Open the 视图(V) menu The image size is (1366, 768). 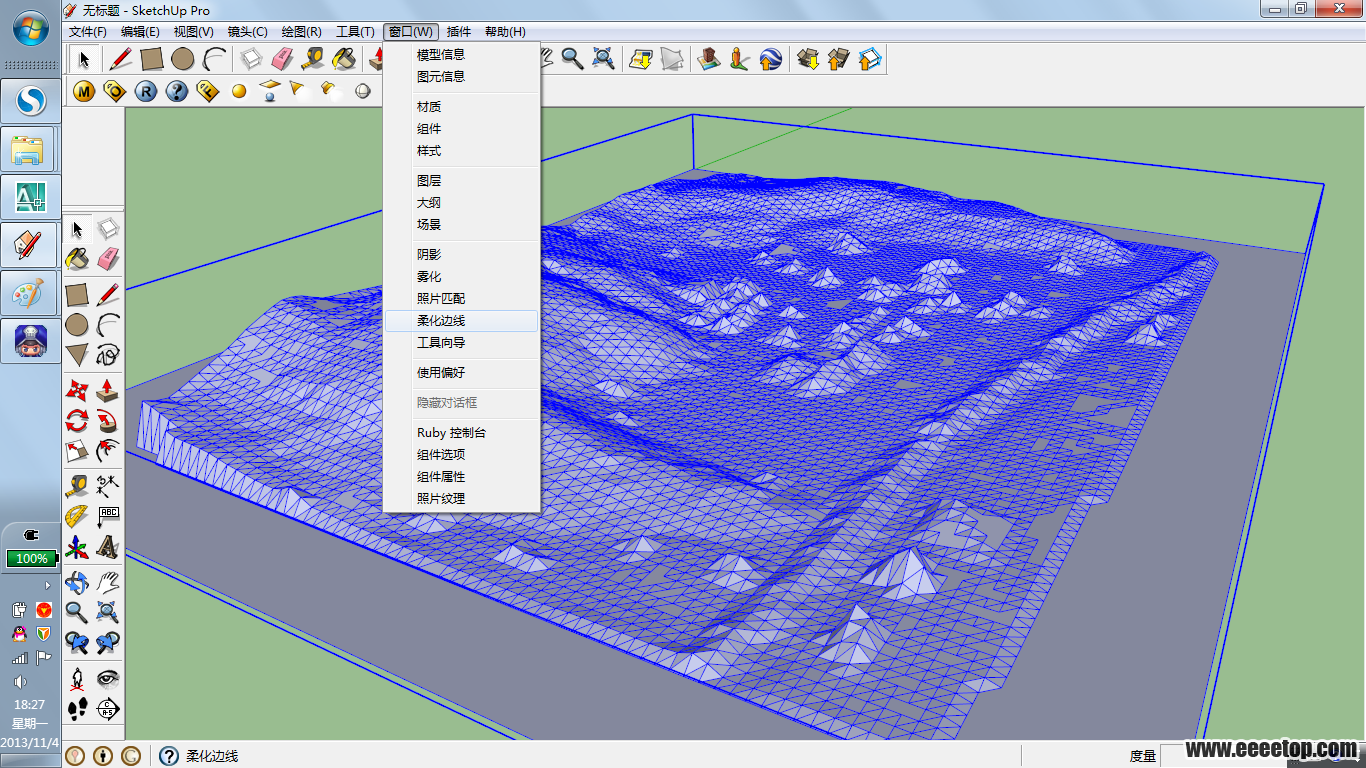pos(193,32)
